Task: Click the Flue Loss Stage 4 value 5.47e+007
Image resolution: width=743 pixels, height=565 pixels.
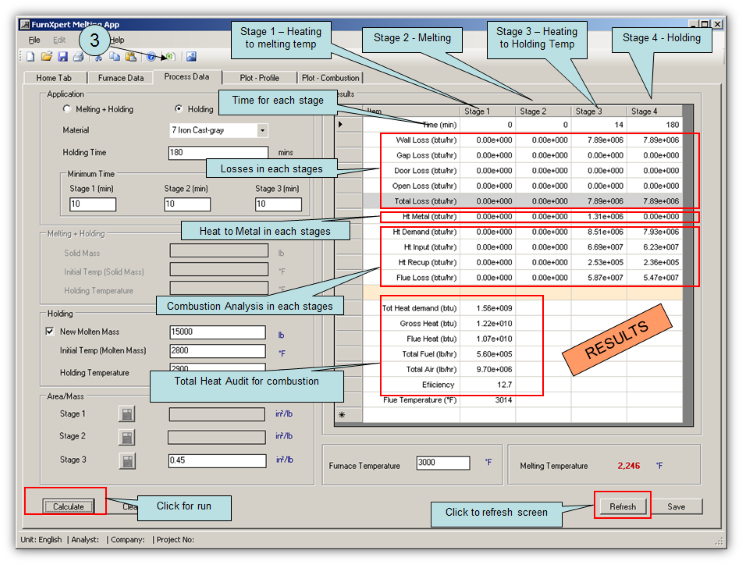Action: [655, 278]
